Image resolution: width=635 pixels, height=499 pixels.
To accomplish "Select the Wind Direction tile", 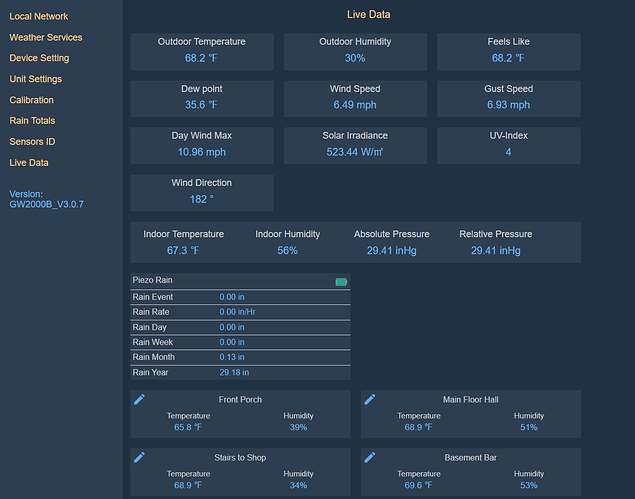I will point(201,192).
